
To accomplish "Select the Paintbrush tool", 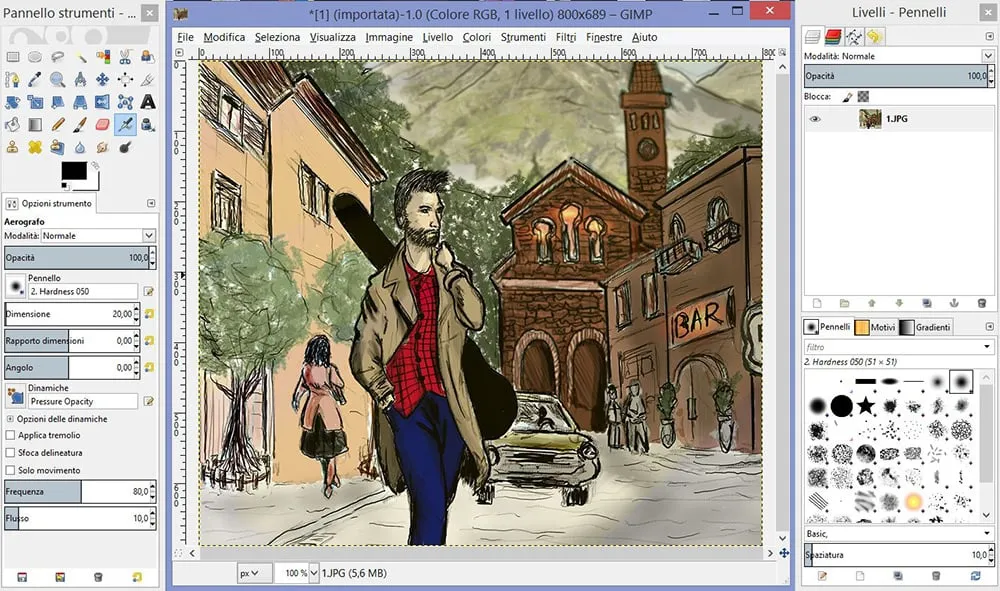I will (x=81, y=124).
